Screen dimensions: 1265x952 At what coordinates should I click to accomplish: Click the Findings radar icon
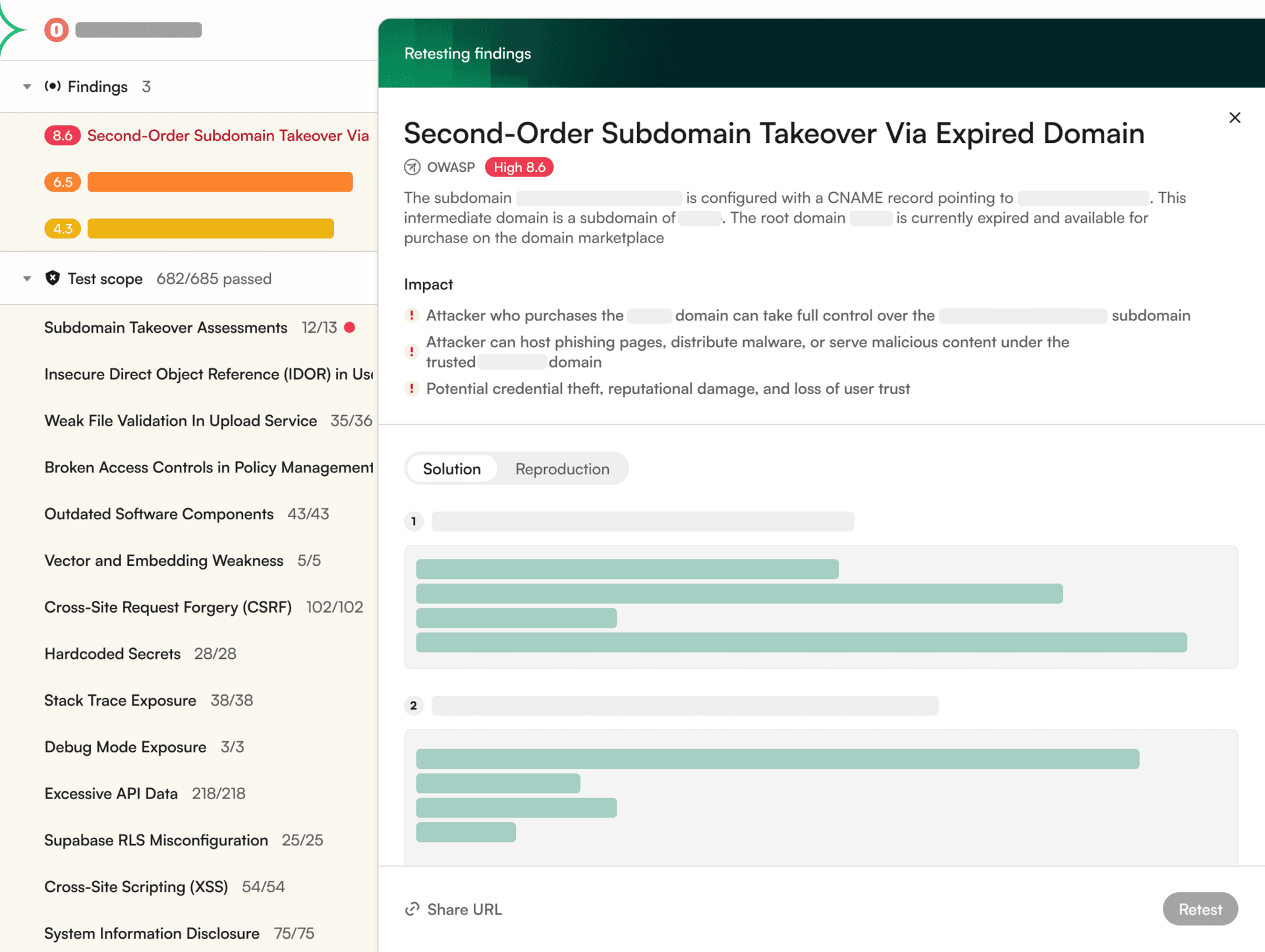(53, 86)
